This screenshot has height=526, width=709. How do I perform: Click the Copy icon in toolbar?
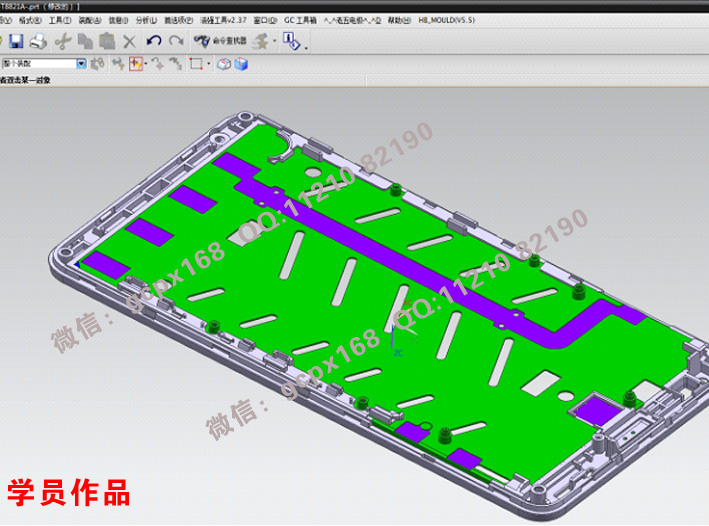(x=85, y=41)
